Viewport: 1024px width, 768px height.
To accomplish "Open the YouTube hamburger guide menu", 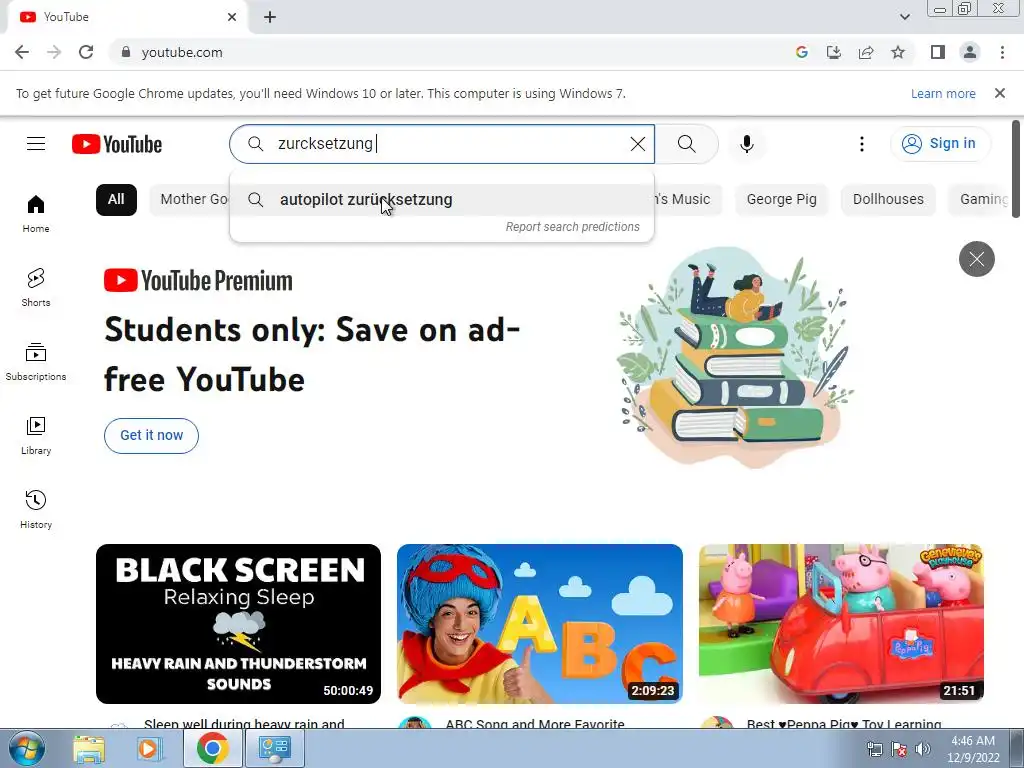I will tap(36, 144).
